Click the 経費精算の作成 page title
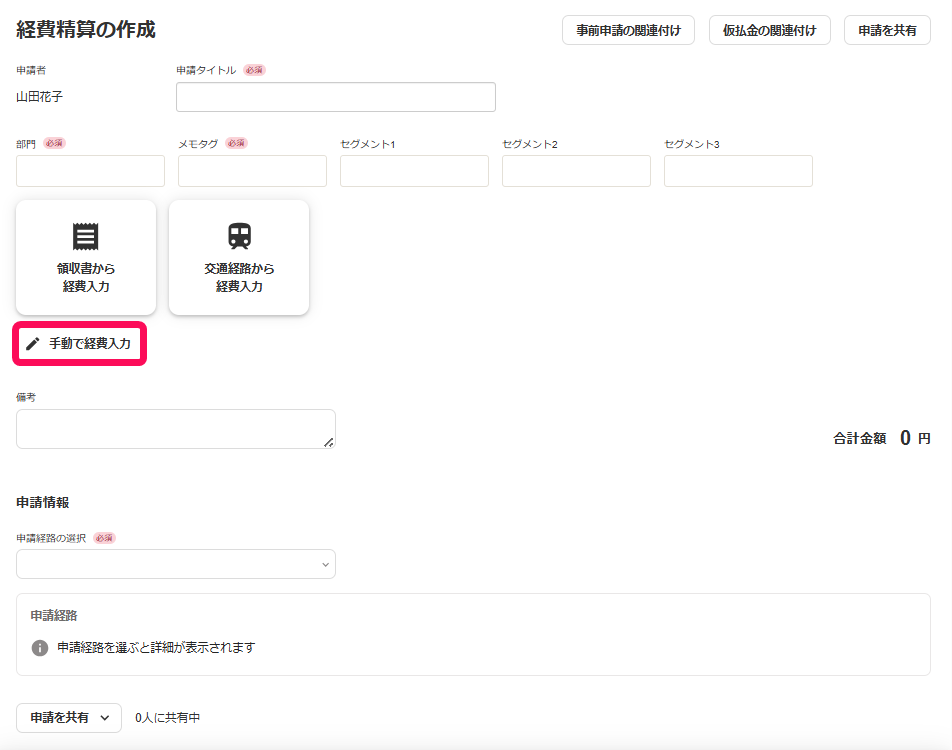Image resolution: width=952 pixels, height=750 pixels. pos(86,30)
